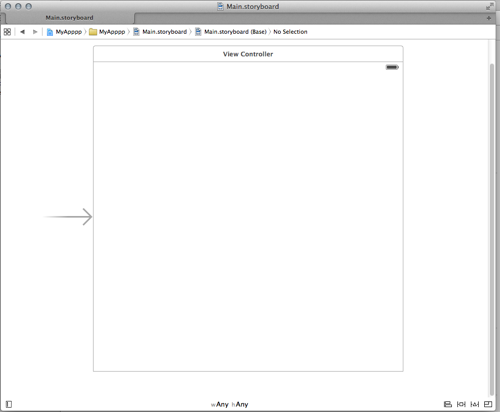This screenshot has height=412, width=500.
Task: Click the battery status bar icon
Action: click(x=392, y=67)
